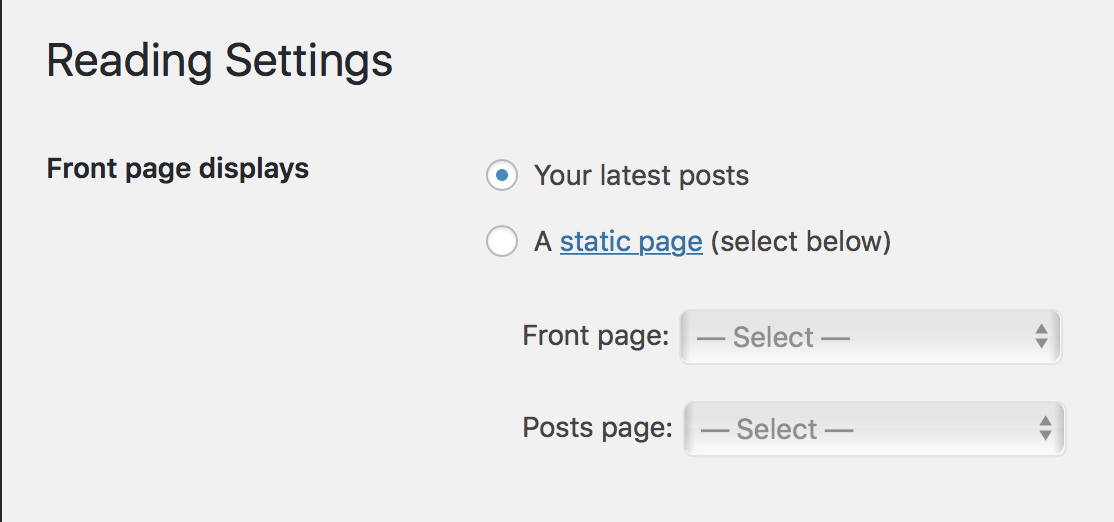Click the down arrow in Front page select
Screen dimensions: 1114x522
pyautogui.click(x=1041, y=345)
